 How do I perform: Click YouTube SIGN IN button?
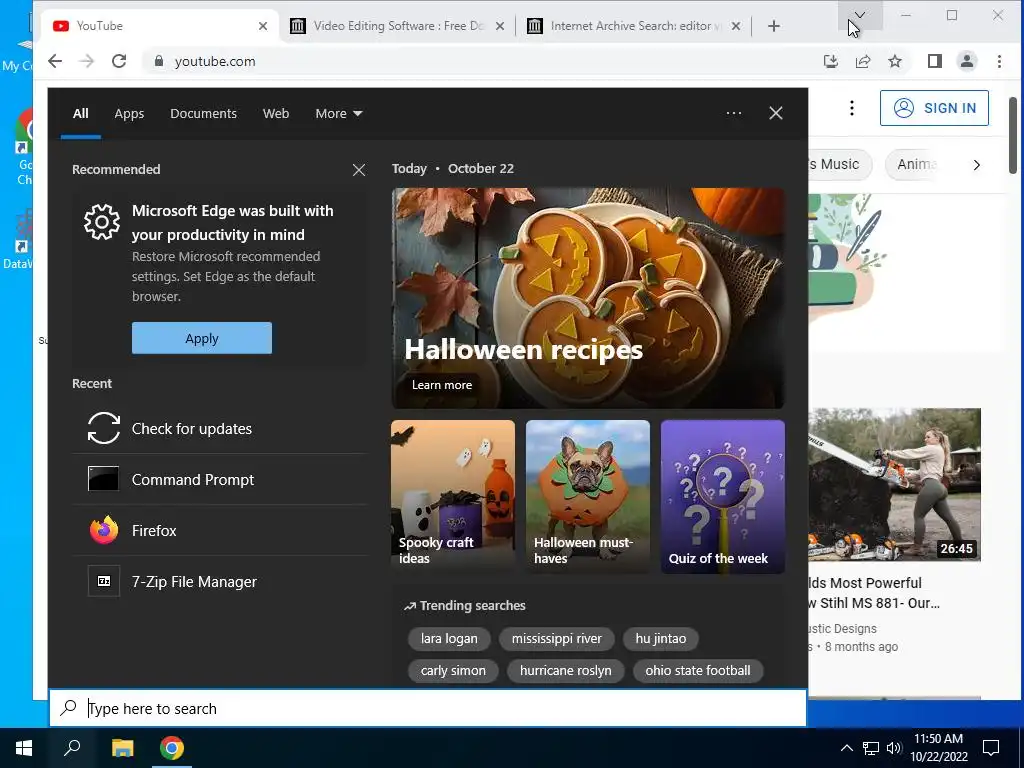[x=935, y=108]
